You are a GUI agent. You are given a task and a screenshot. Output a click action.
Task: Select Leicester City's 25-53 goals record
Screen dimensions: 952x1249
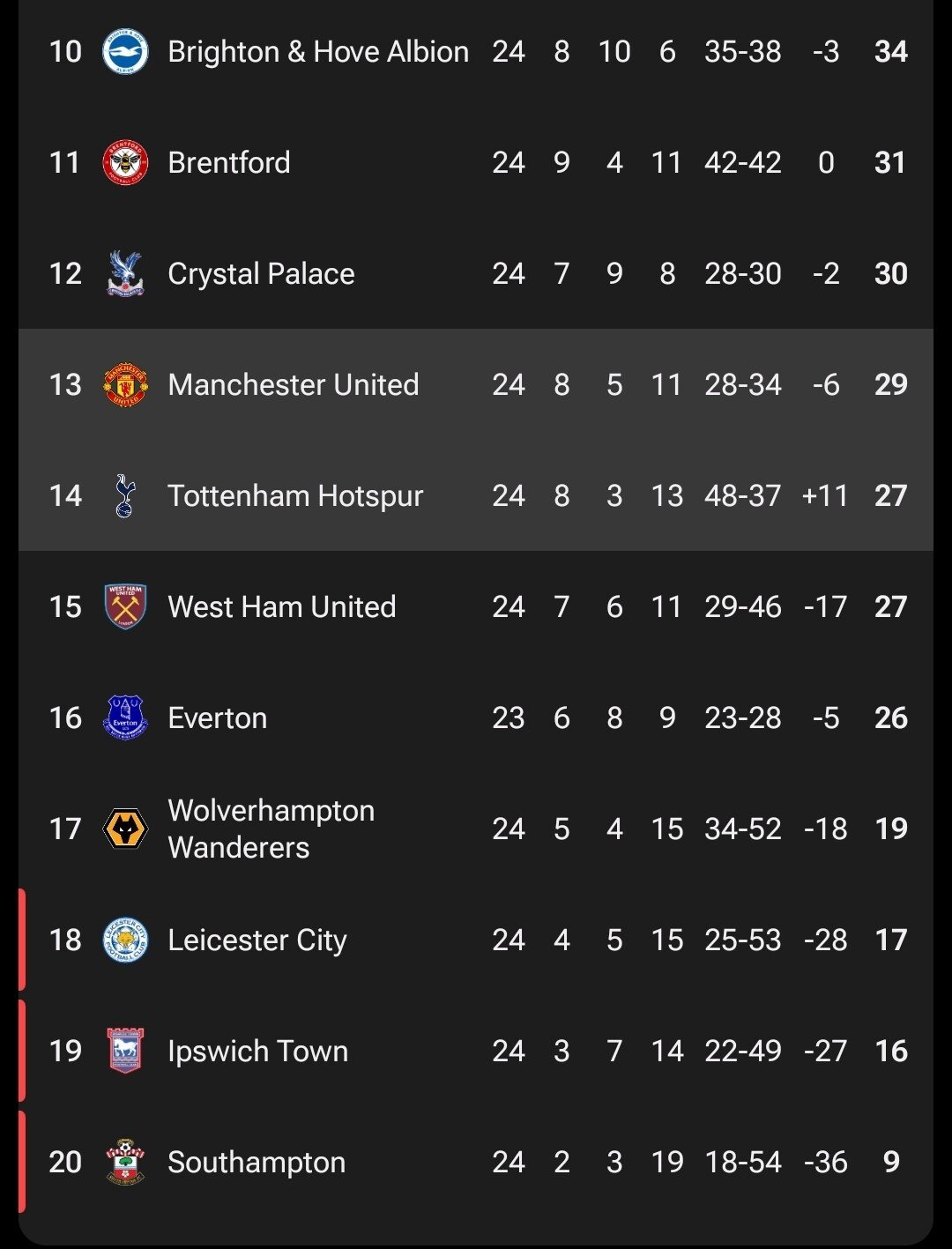742,940
